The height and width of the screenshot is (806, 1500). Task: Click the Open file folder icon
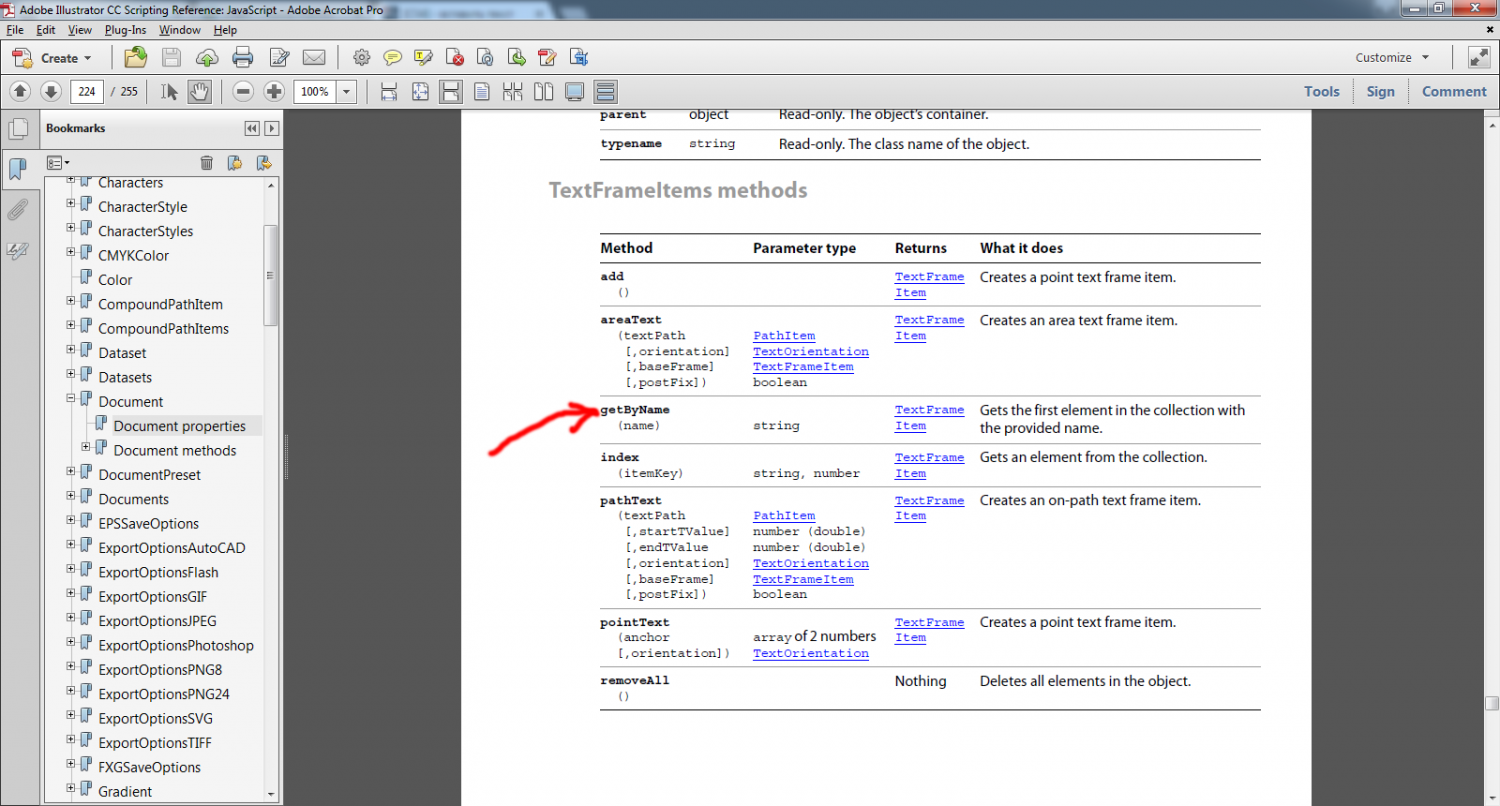135,57
